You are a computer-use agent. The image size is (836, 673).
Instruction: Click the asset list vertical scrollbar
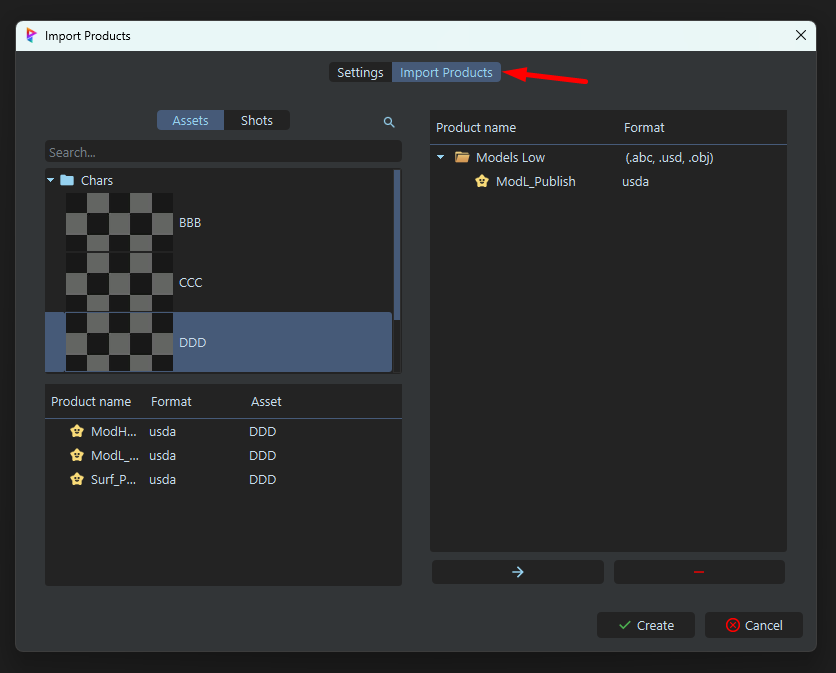pos(397,245)
